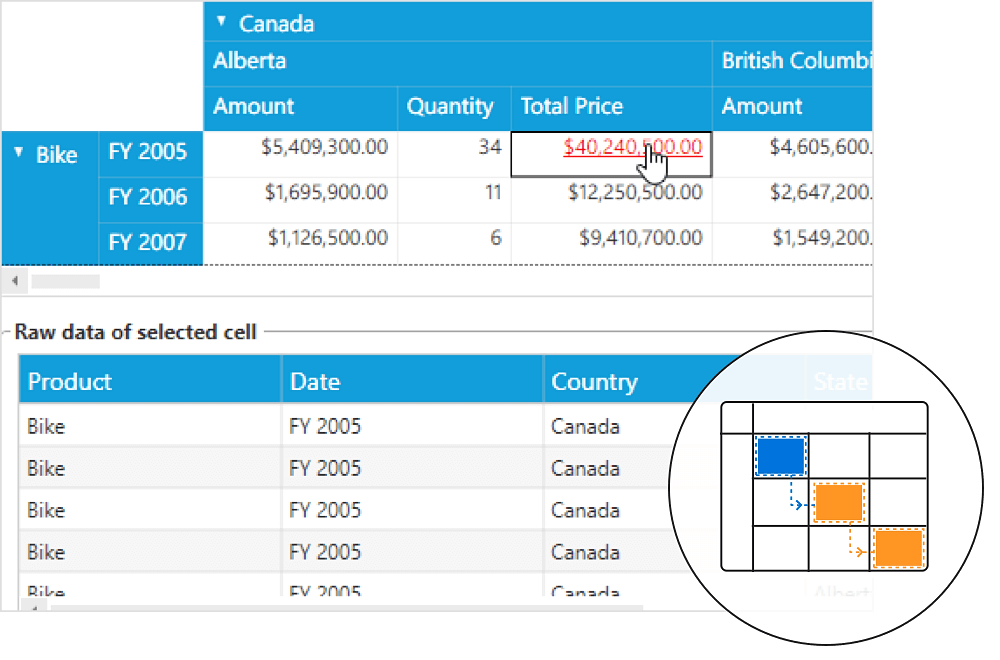Collapse the Canada column group
Image resolution: width=1000 pixels, height=660 pixels.
(222, 22)
